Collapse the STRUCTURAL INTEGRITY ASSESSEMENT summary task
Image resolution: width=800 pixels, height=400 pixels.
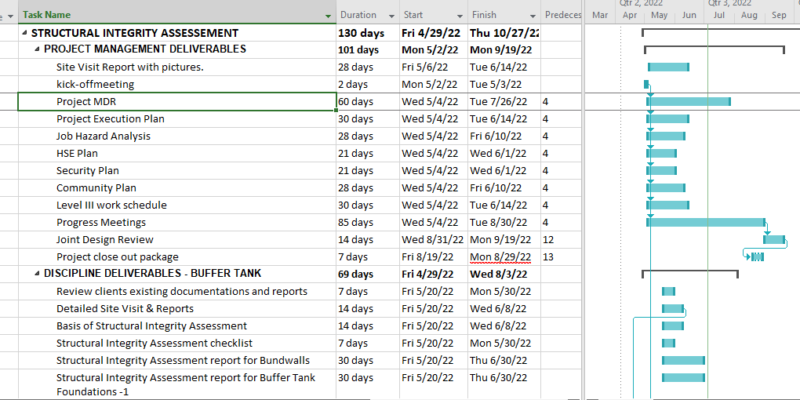click(x=23, y=33)
